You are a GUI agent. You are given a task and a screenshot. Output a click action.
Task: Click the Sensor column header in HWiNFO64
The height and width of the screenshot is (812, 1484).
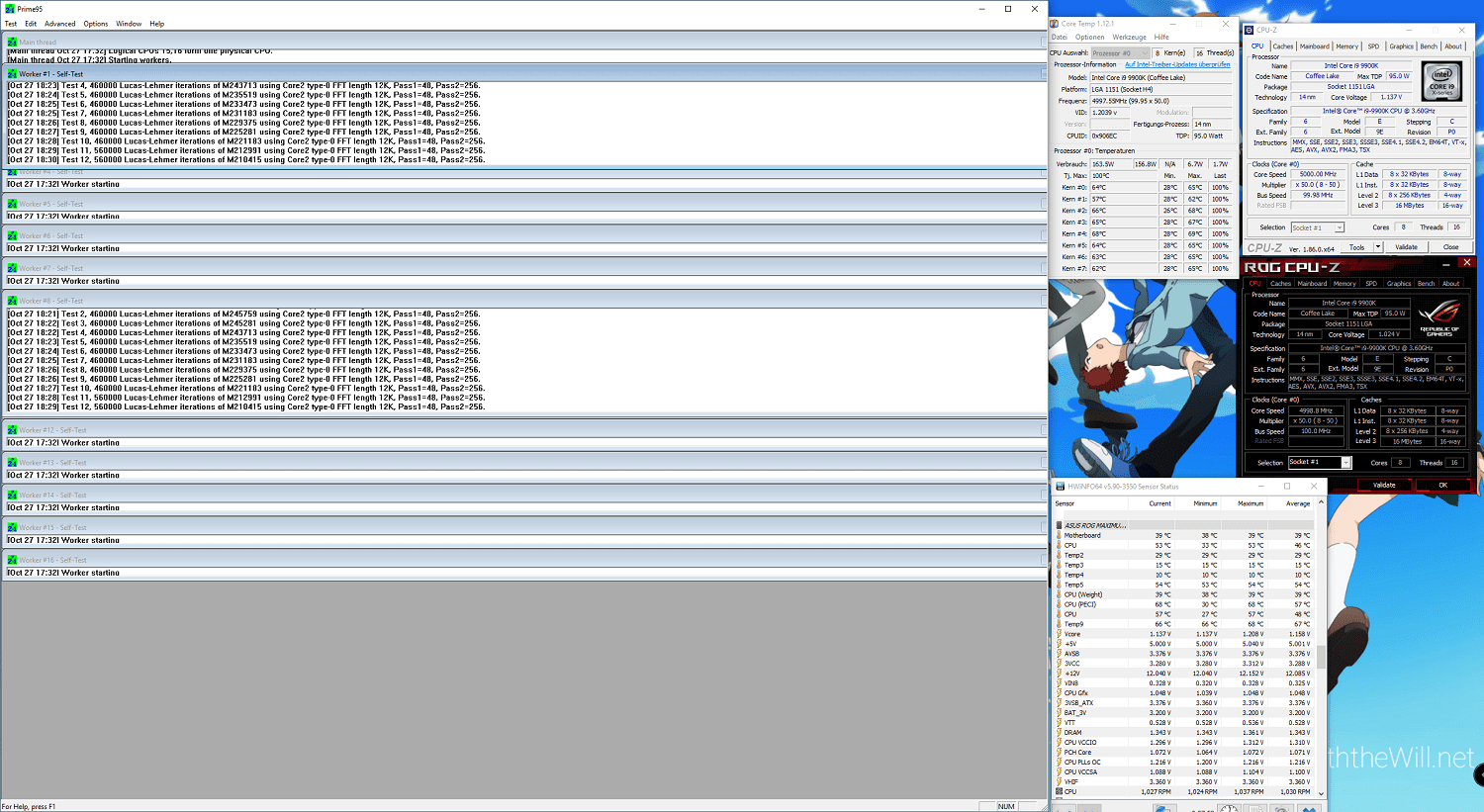(1088, 503)
